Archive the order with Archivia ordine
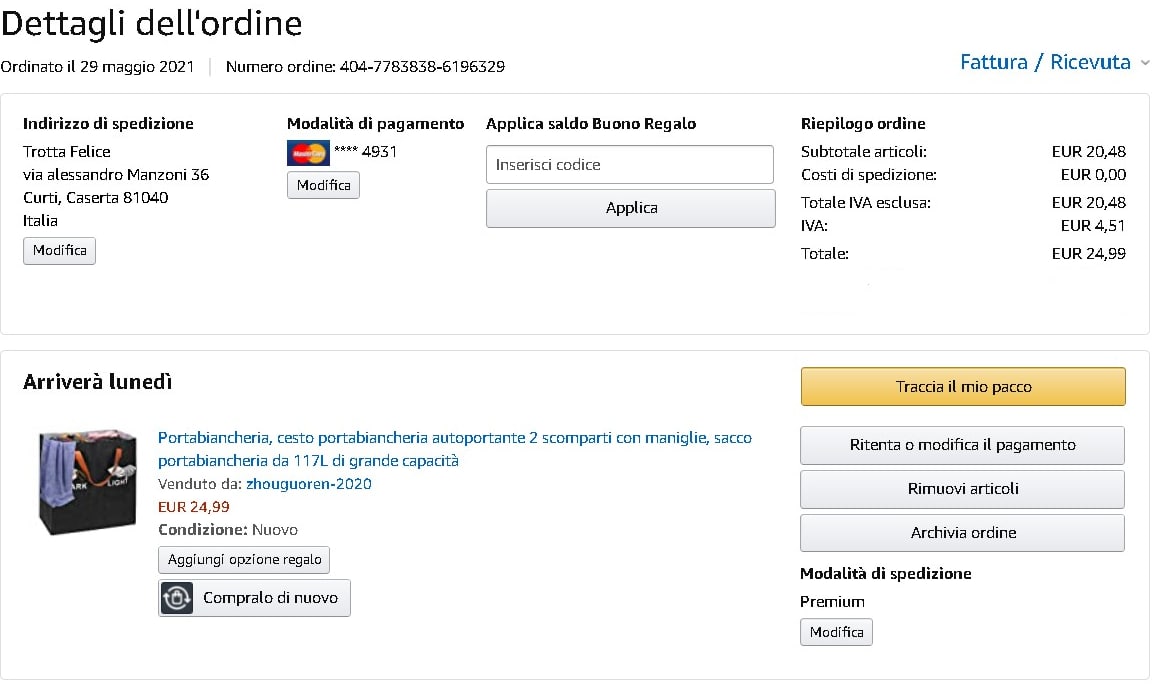Viewport: 1170px width, 689px height. tap(962, 533)
